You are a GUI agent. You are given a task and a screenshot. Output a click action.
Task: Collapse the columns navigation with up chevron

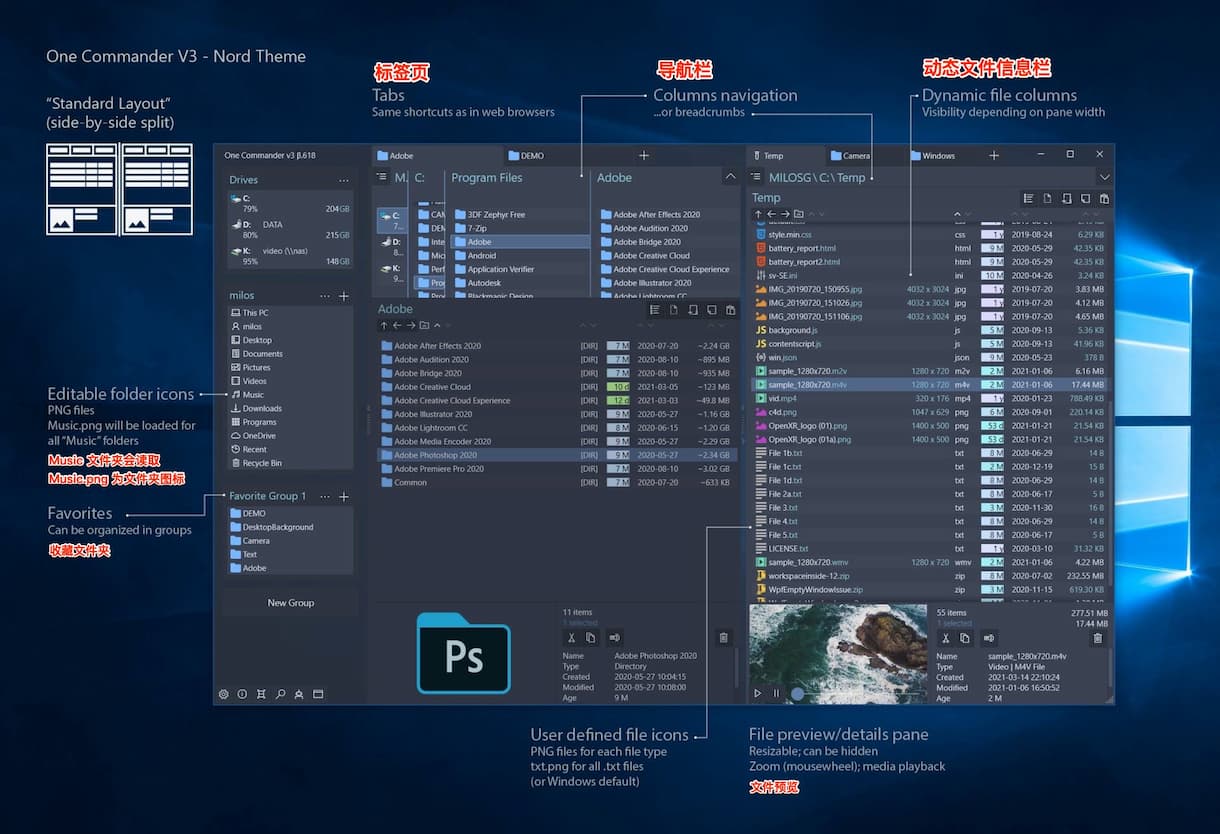pos(730,177)
